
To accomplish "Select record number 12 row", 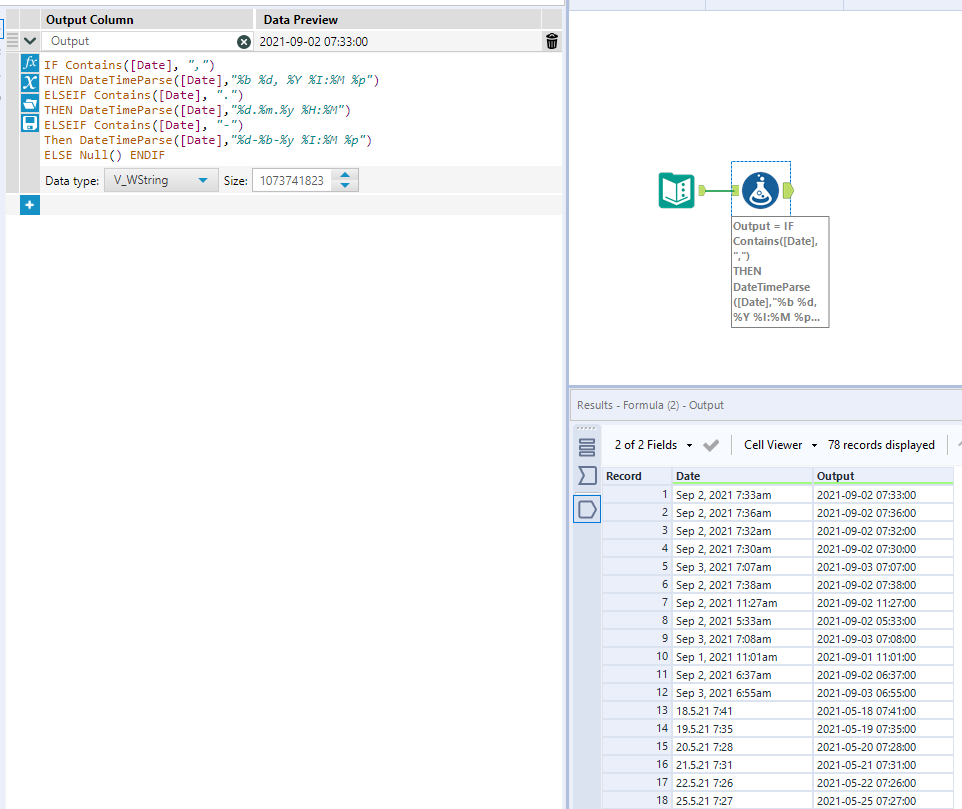I will [637, 693].
